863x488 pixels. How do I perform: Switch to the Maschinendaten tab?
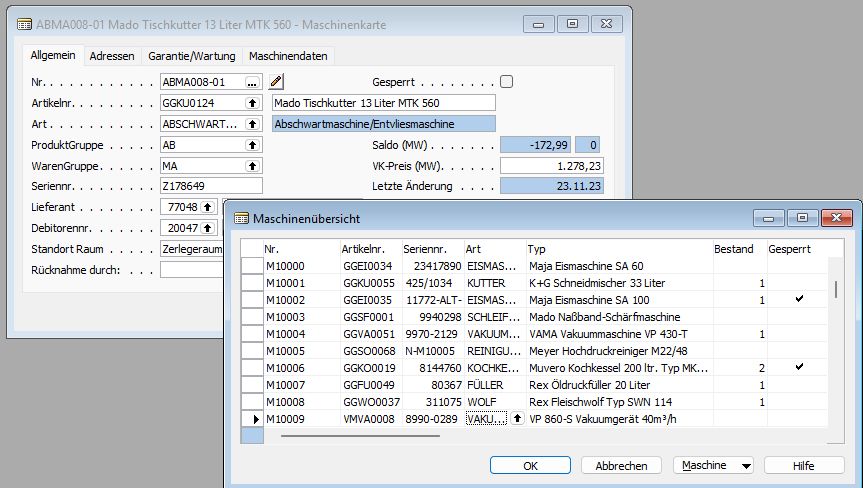point(288,56)
